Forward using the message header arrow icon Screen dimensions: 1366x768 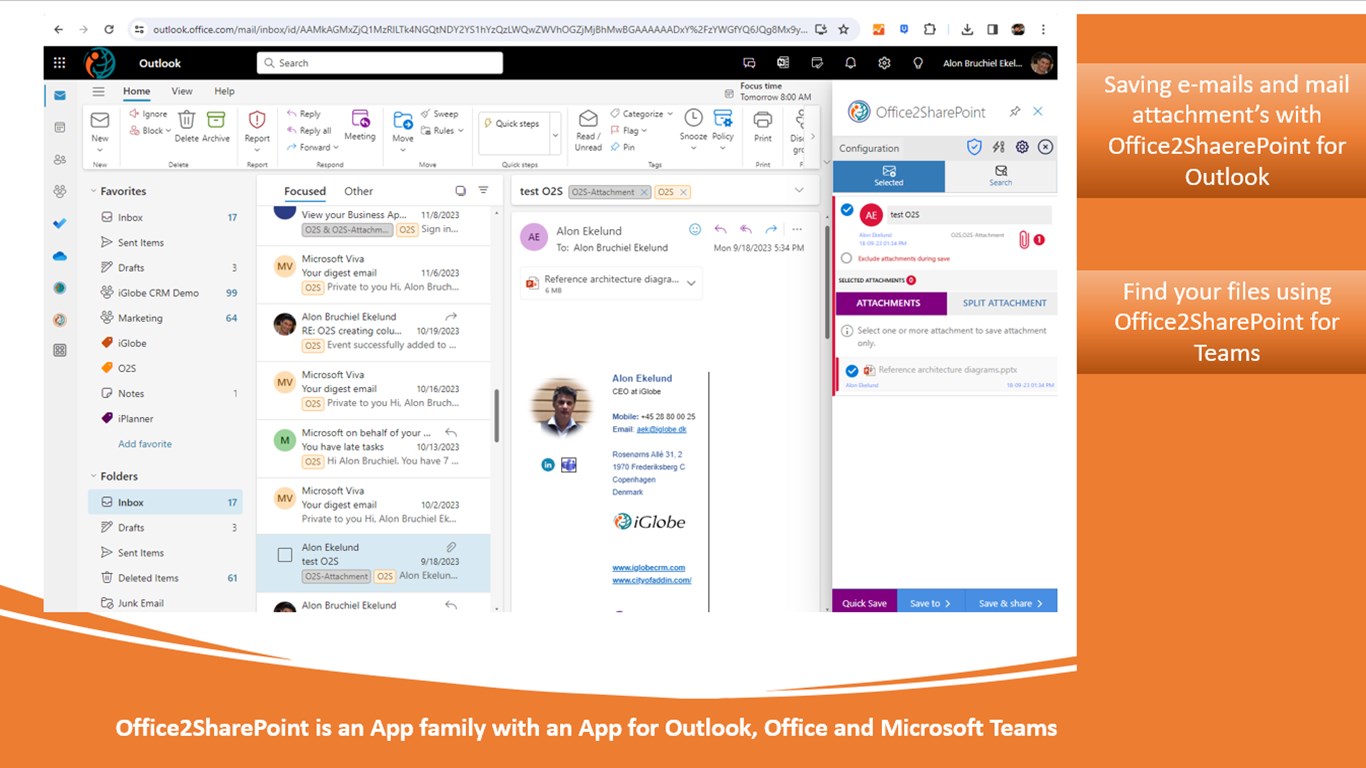click(771, 230)
